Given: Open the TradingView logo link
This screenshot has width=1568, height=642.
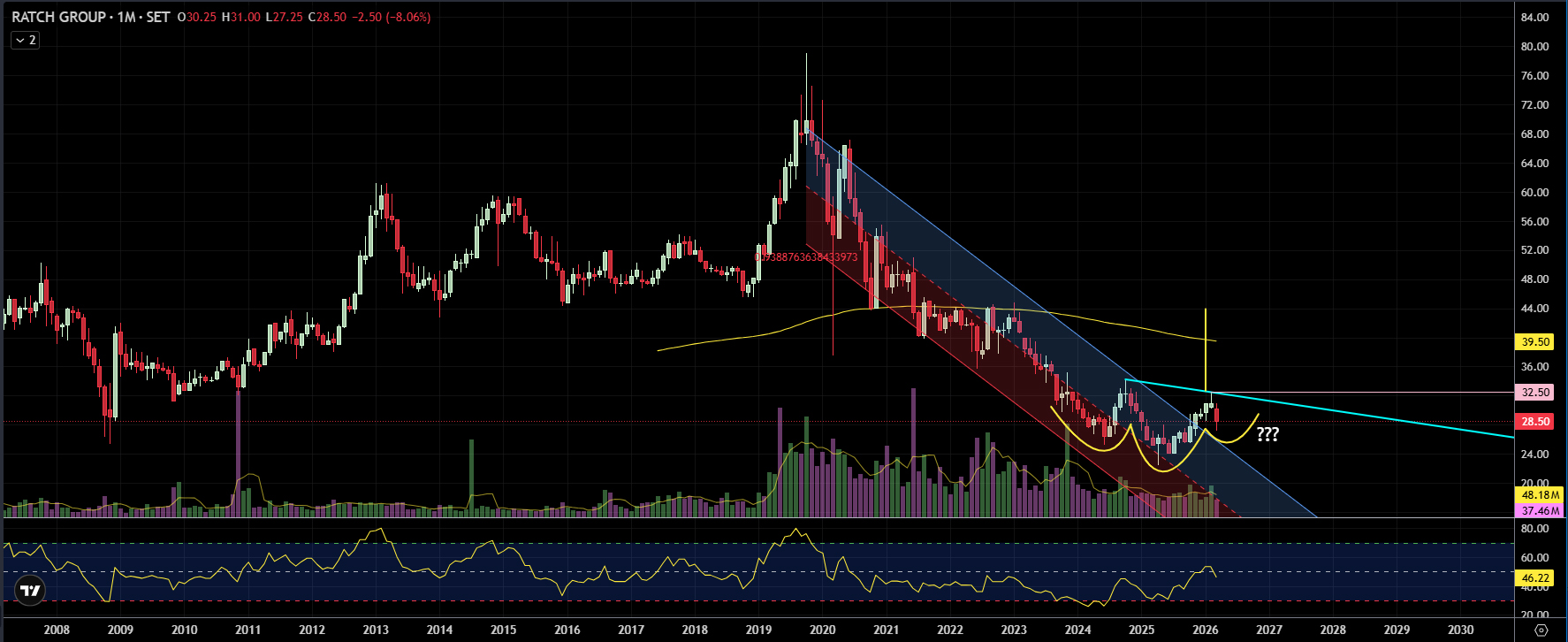Looking at the screenshot, I should [x=30, y=591].
